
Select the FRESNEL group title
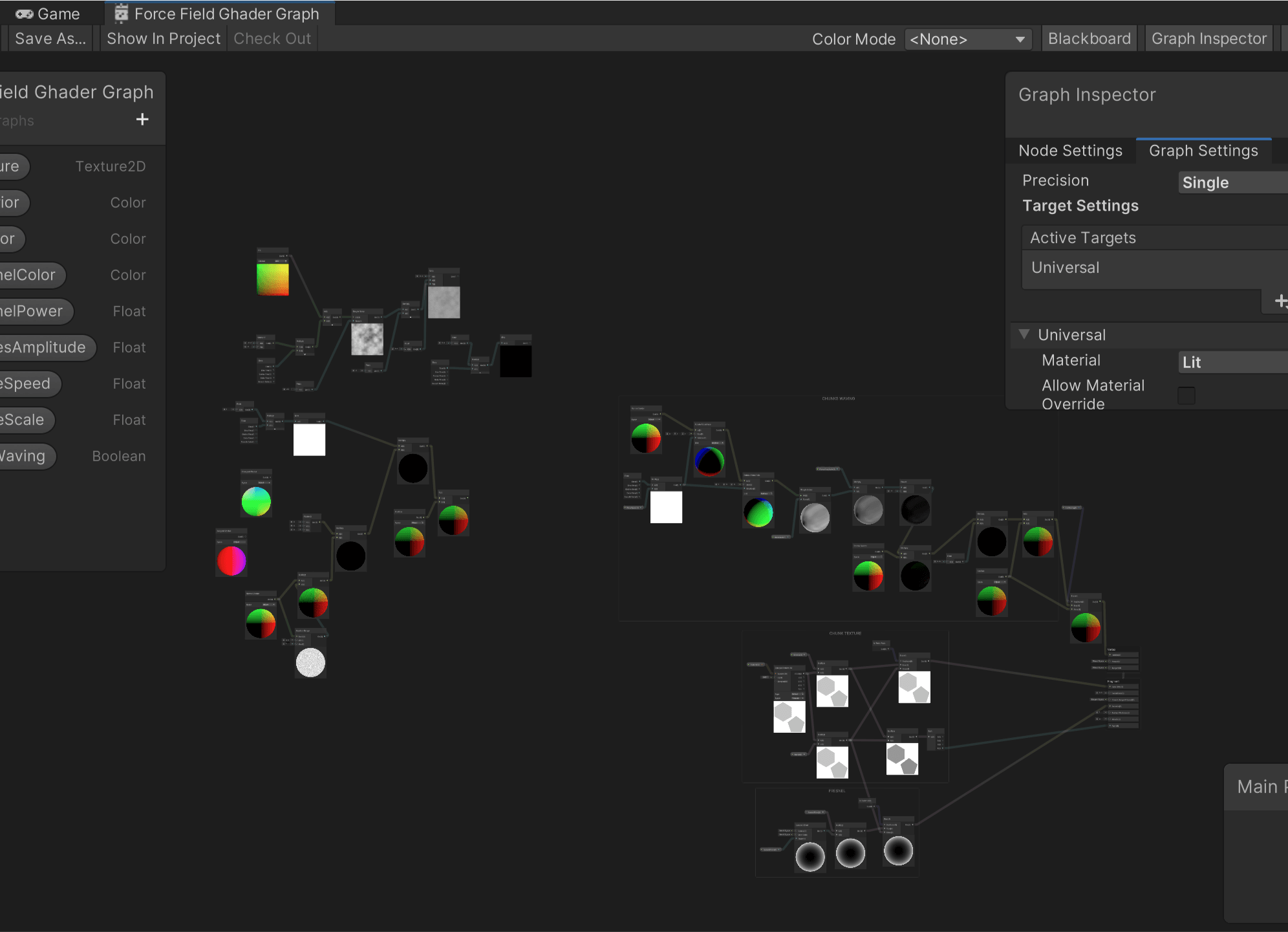coord(837,790)
